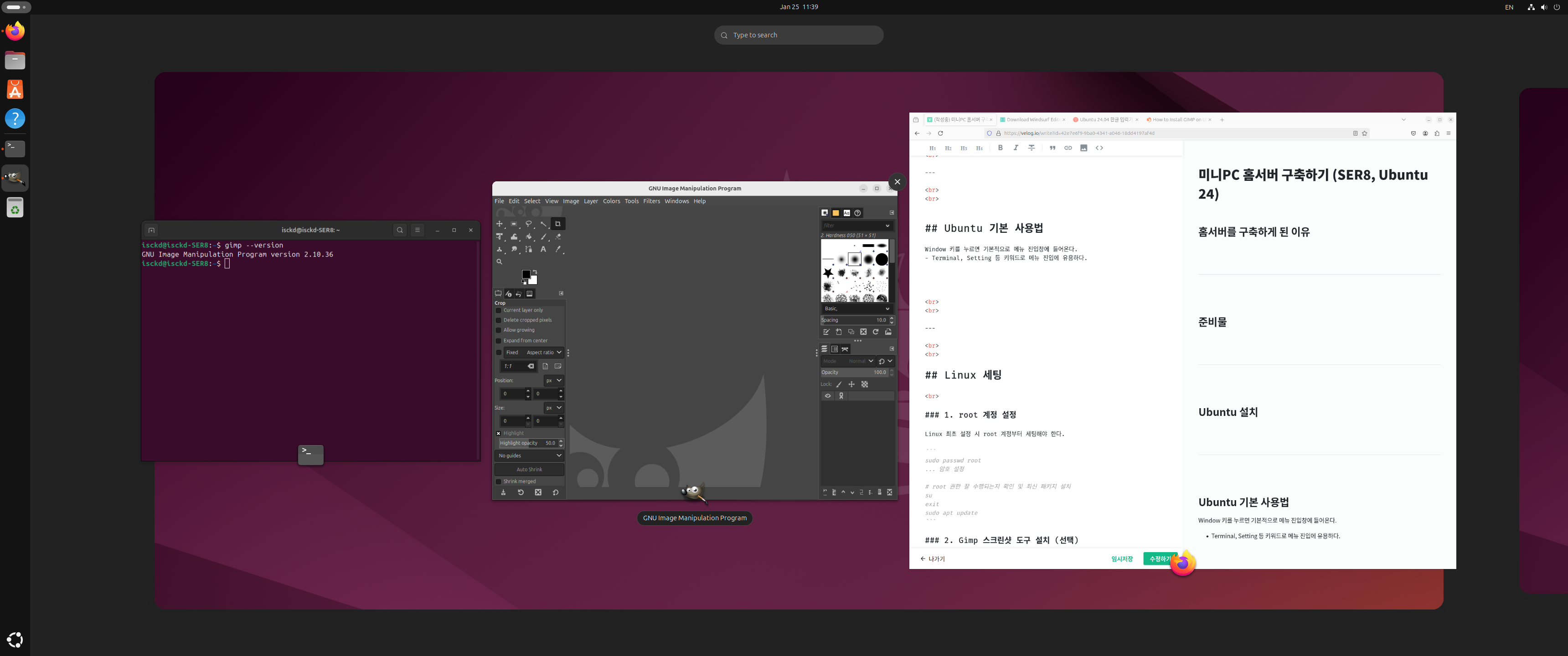Image resolution: width=1568 pixels, height=656 pixels.
Task: Click the Auto Shrink button
Action: click(x=529, y=470)
